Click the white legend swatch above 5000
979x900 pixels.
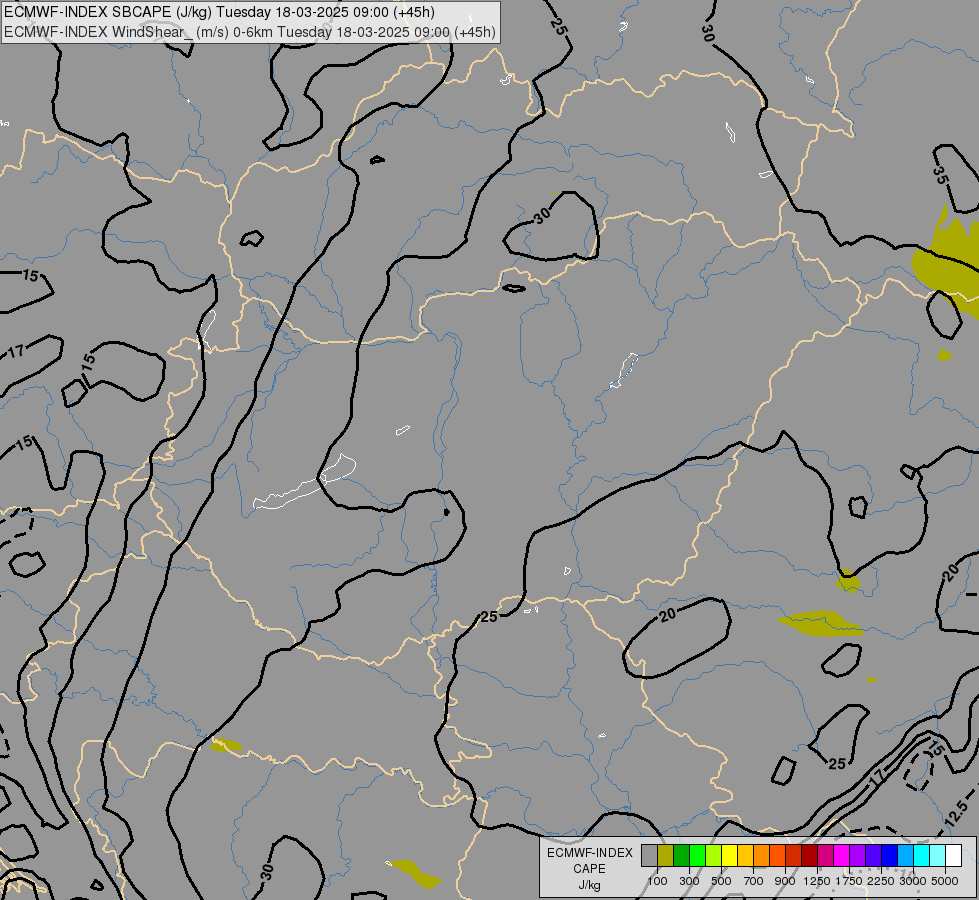[953, 855]
